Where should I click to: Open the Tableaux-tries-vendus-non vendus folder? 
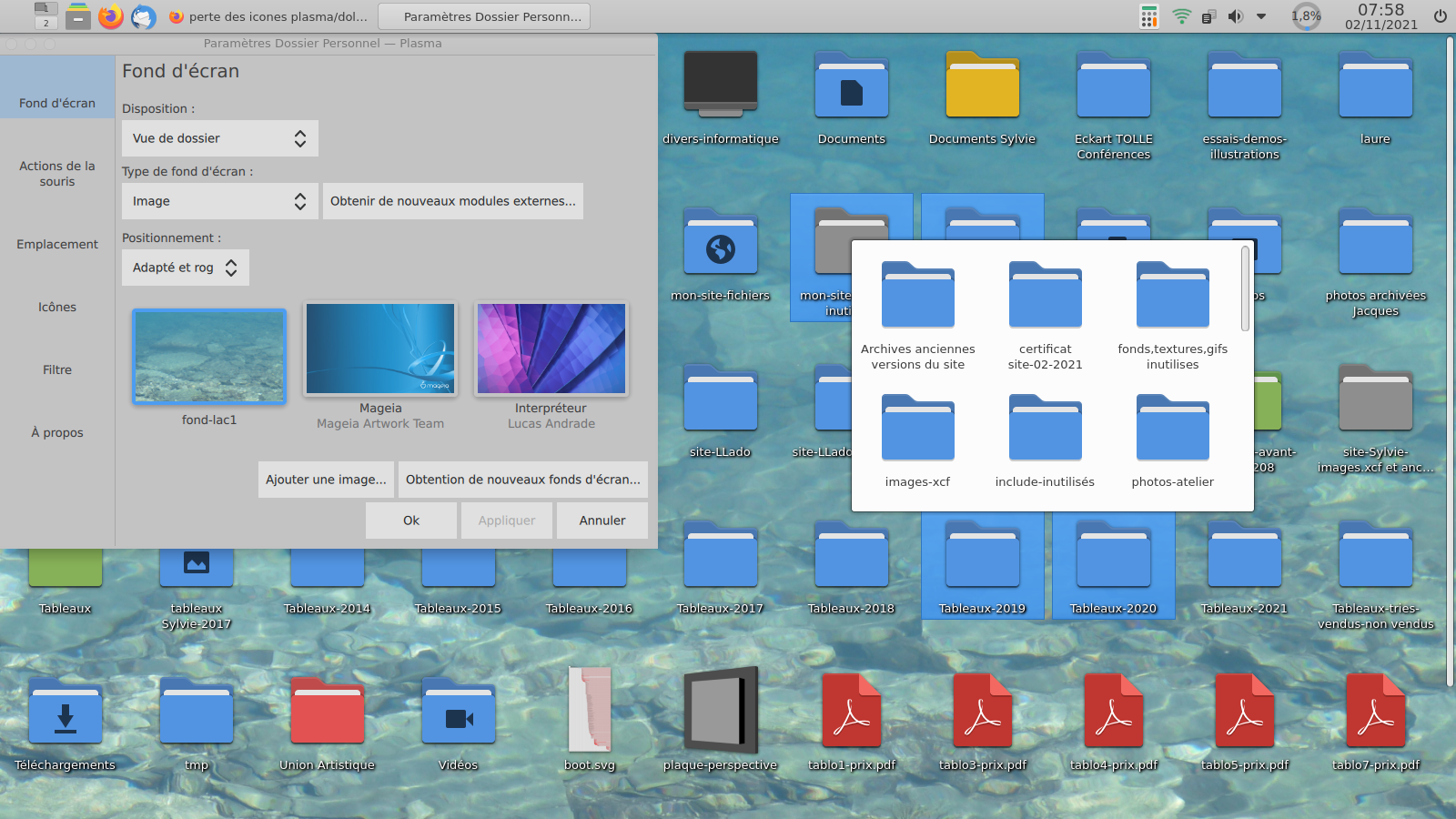(x=1376, y=554)
